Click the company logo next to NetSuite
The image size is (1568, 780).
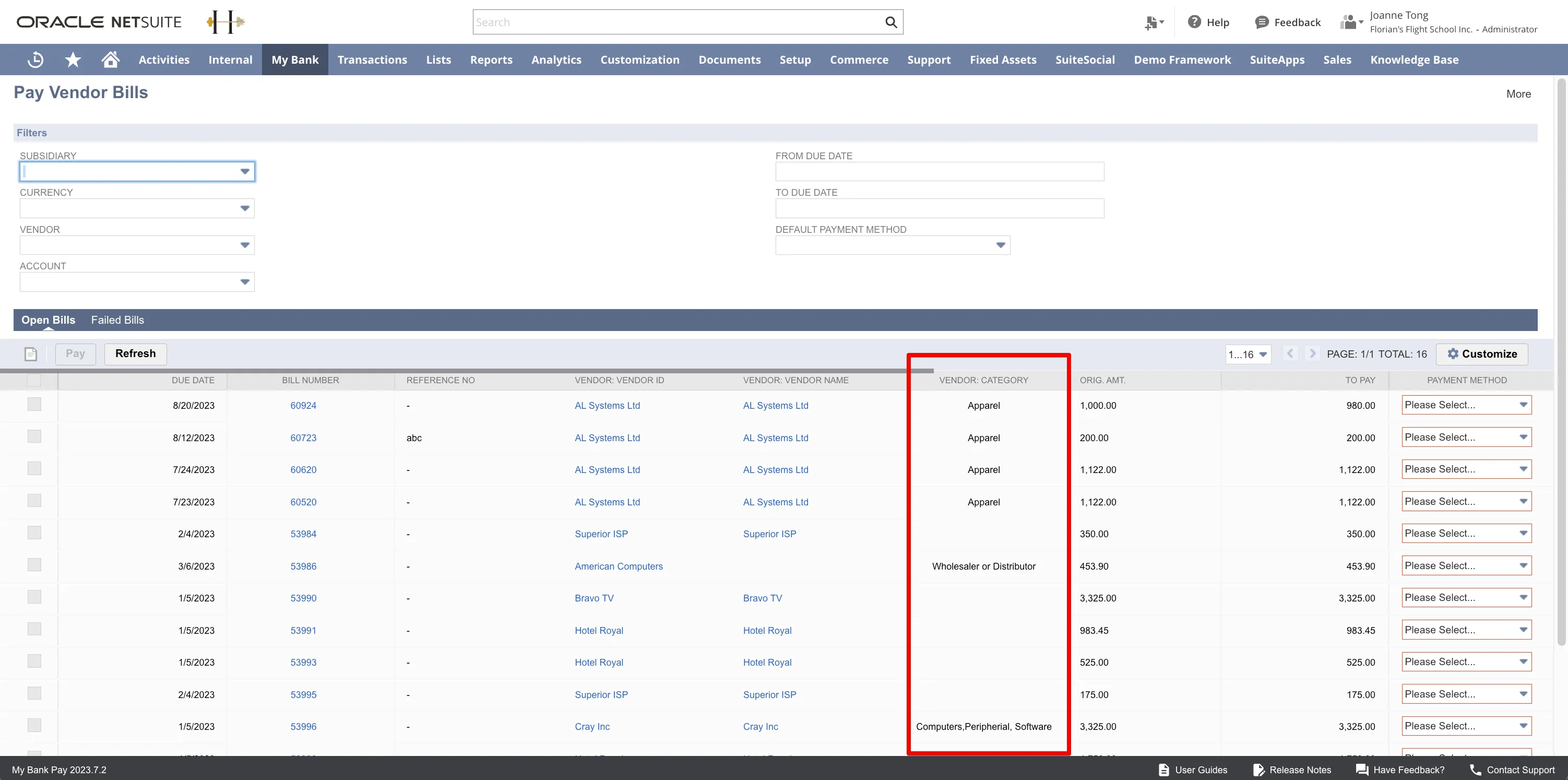coord(226,22)
